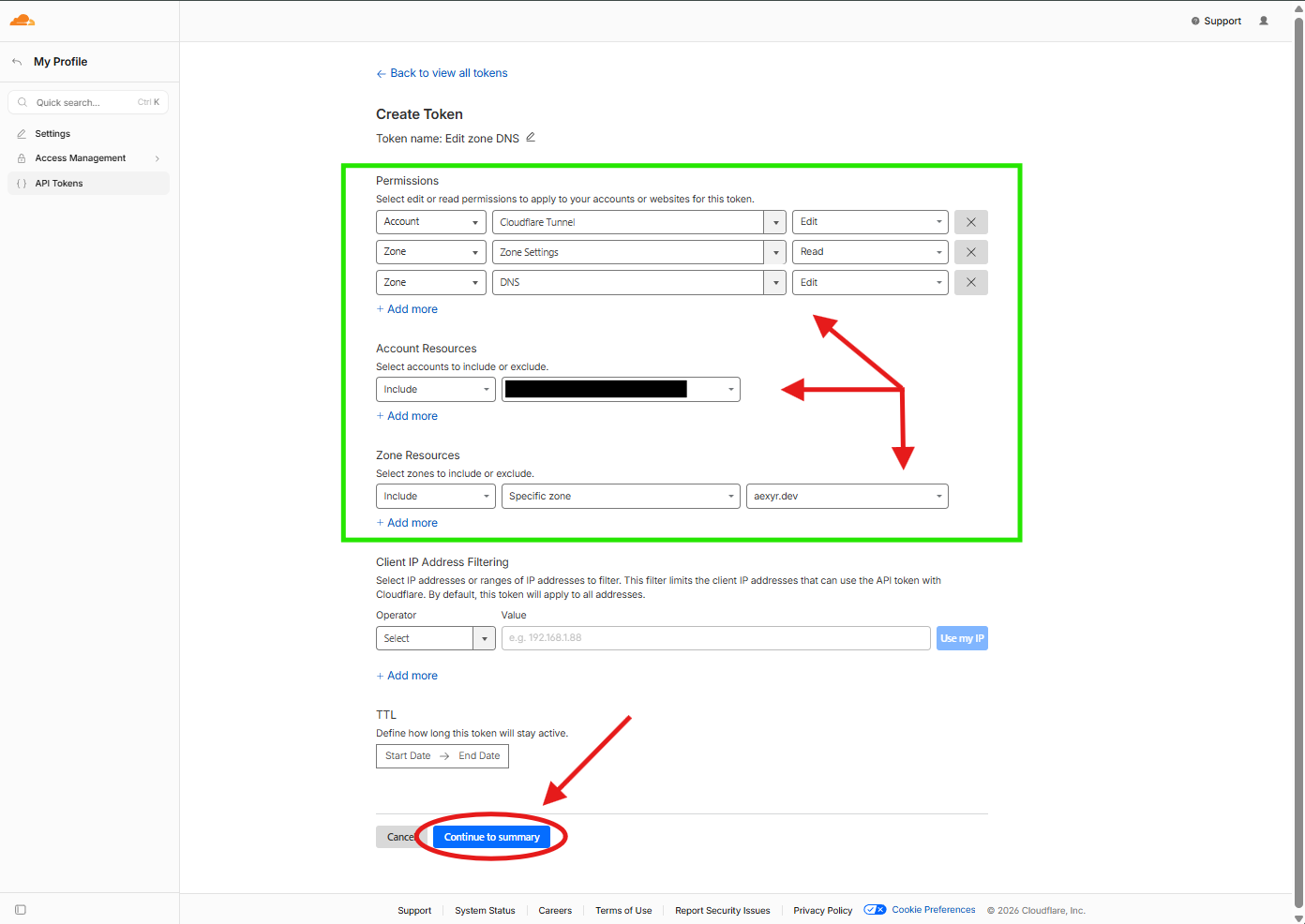Add more under Zone Resources
Image resolution: width=1305 pixels, height=924 pixels.
(407, 523)
